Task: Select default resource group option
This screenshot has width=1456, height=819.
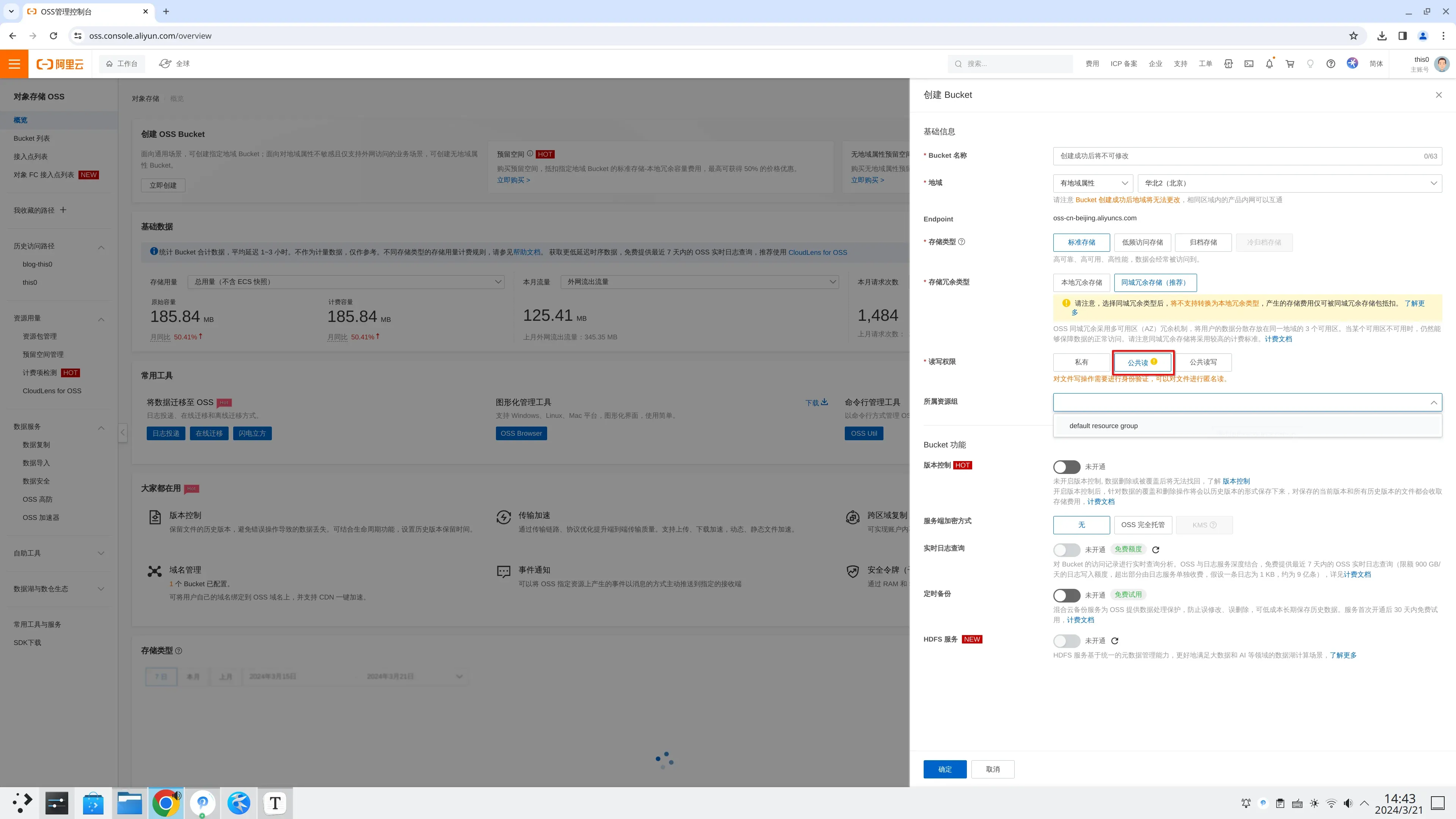Action: (1103, 425)
